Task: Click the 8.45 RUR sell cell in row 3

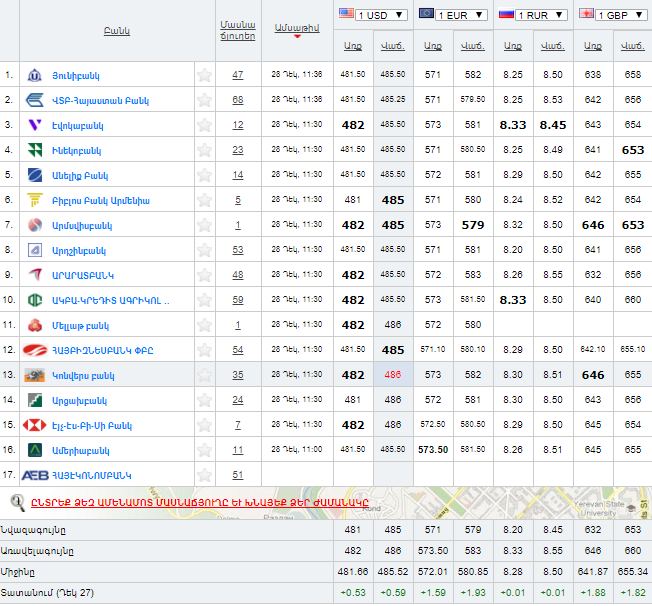Action: click(553, 125)
